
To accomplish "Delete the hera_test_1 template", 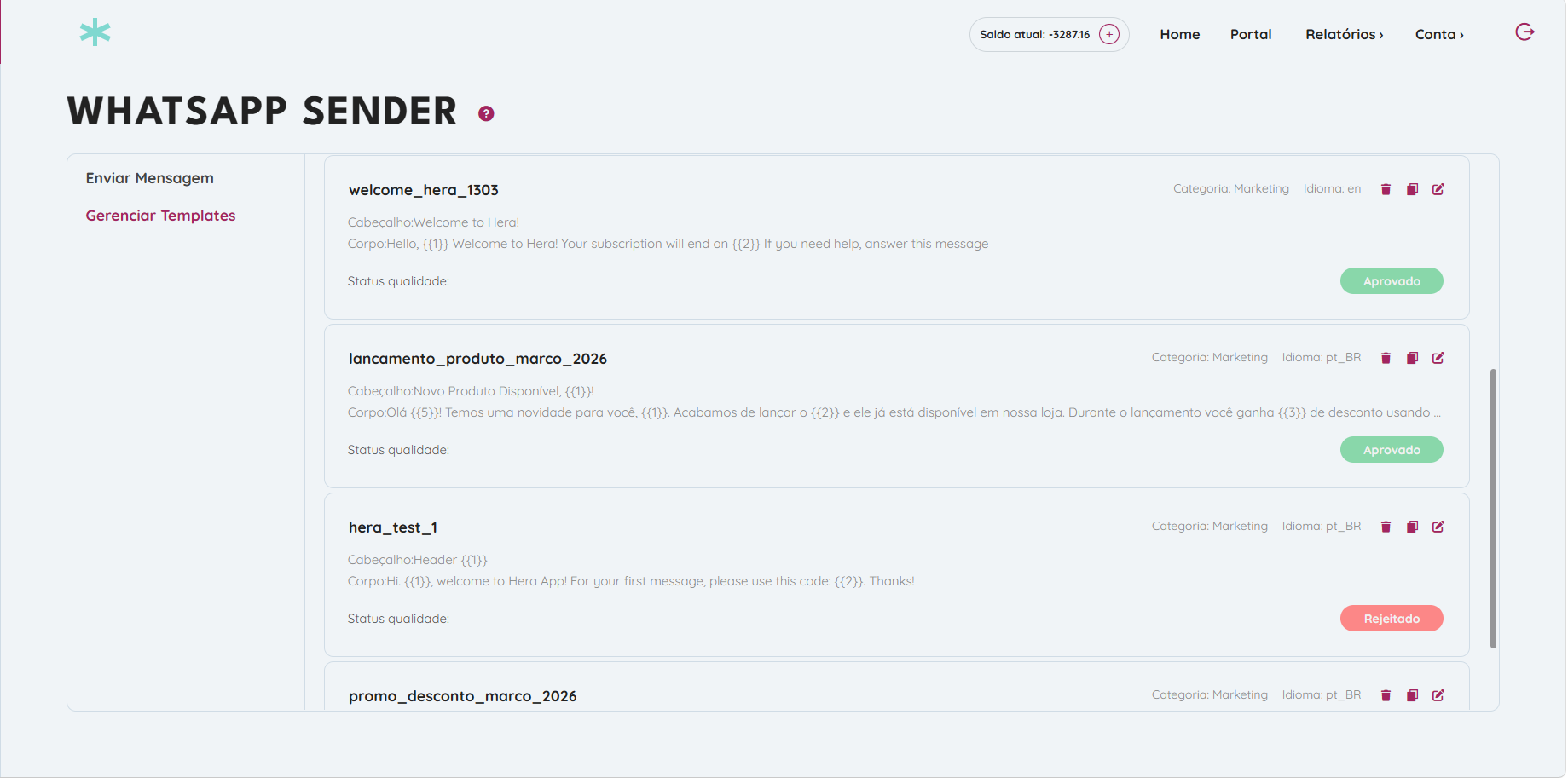I will point(1386,527).
